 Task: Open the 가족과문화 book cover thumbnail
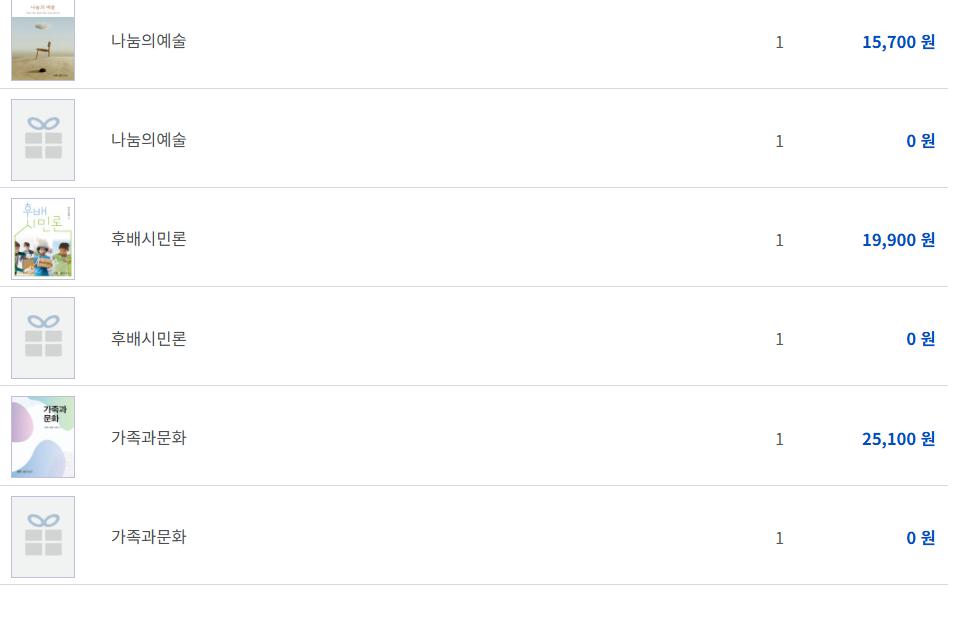(43, 437)
